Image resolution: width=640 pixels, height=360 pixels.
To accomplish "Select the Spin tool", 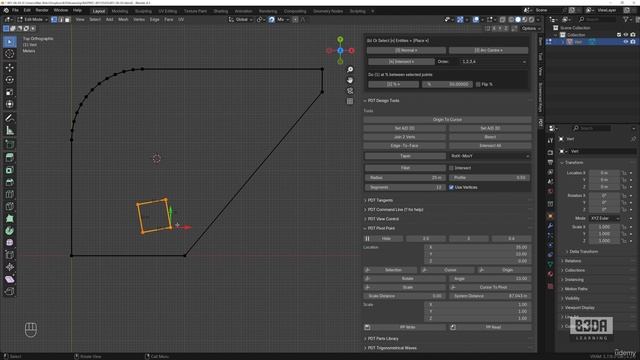I will (x=10, y=231).
